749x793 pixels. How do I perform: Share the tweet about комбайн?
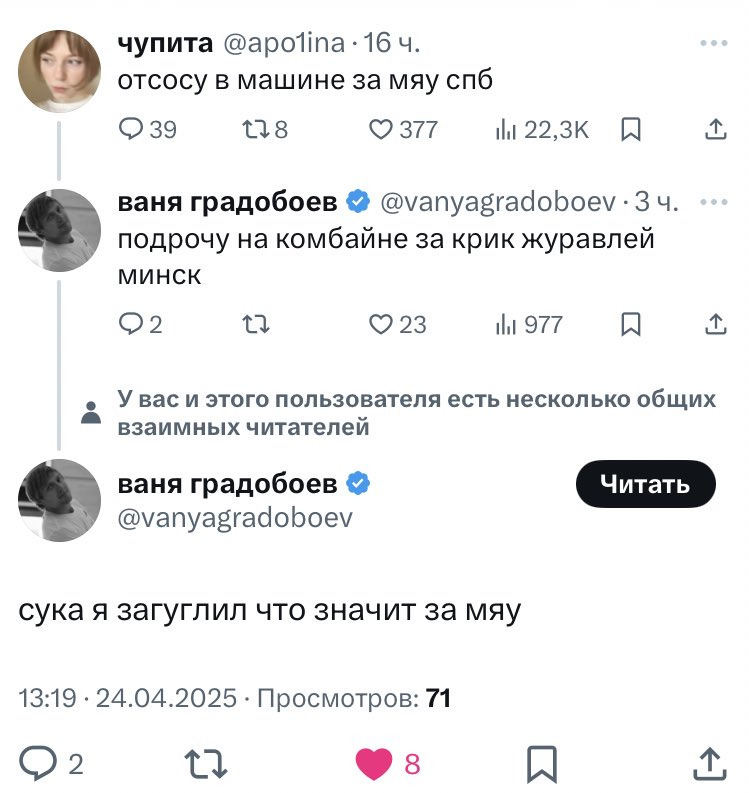tap(715, 324)
